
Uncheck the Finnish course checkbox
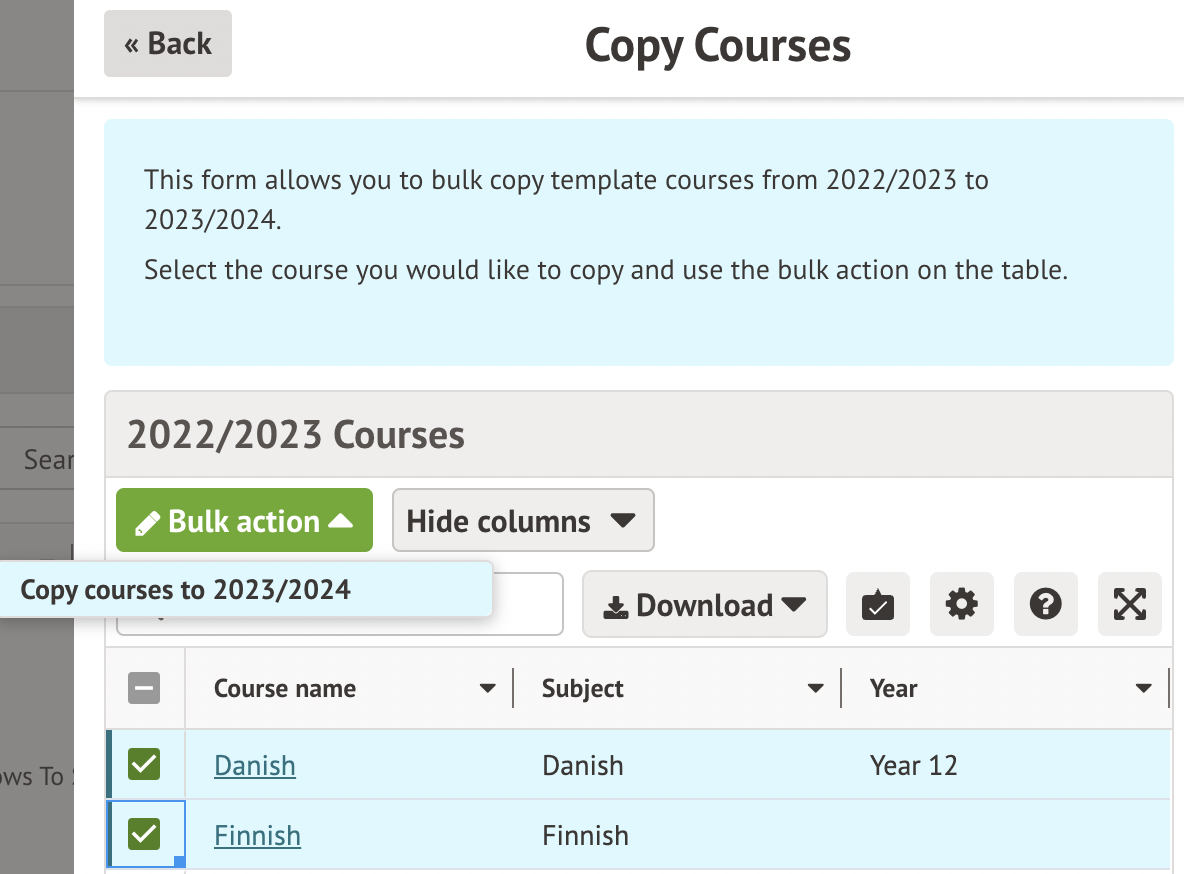(x=144, y=834)
